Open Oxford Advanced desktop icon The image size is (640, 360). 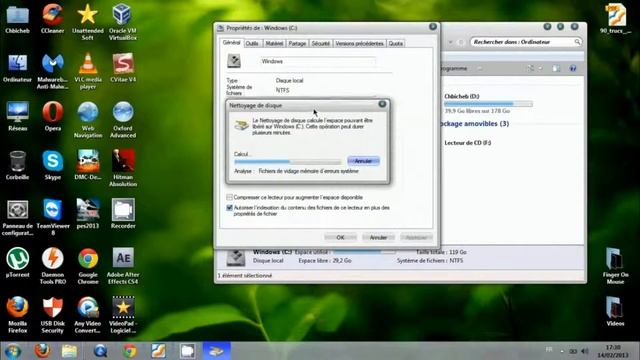point(122,120)
